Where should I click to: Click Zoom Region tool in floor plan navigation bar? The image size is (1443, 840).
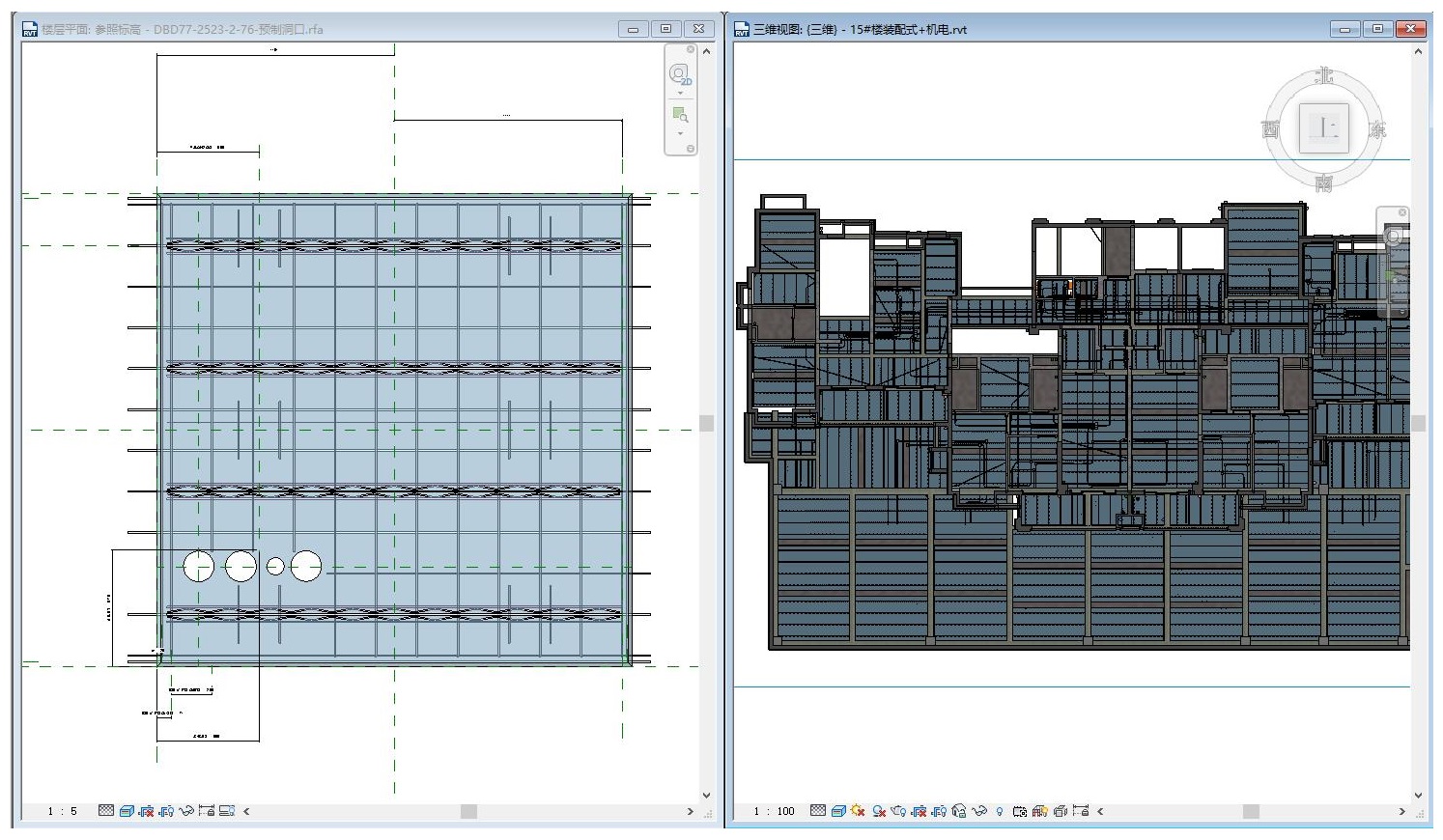point(680,114)
